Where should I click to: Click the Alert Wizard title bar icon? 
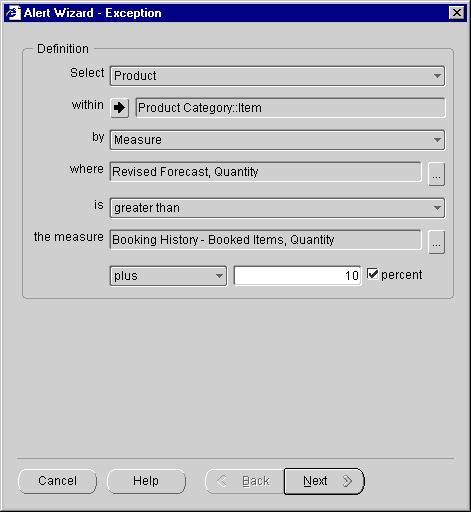coord(13,13)
